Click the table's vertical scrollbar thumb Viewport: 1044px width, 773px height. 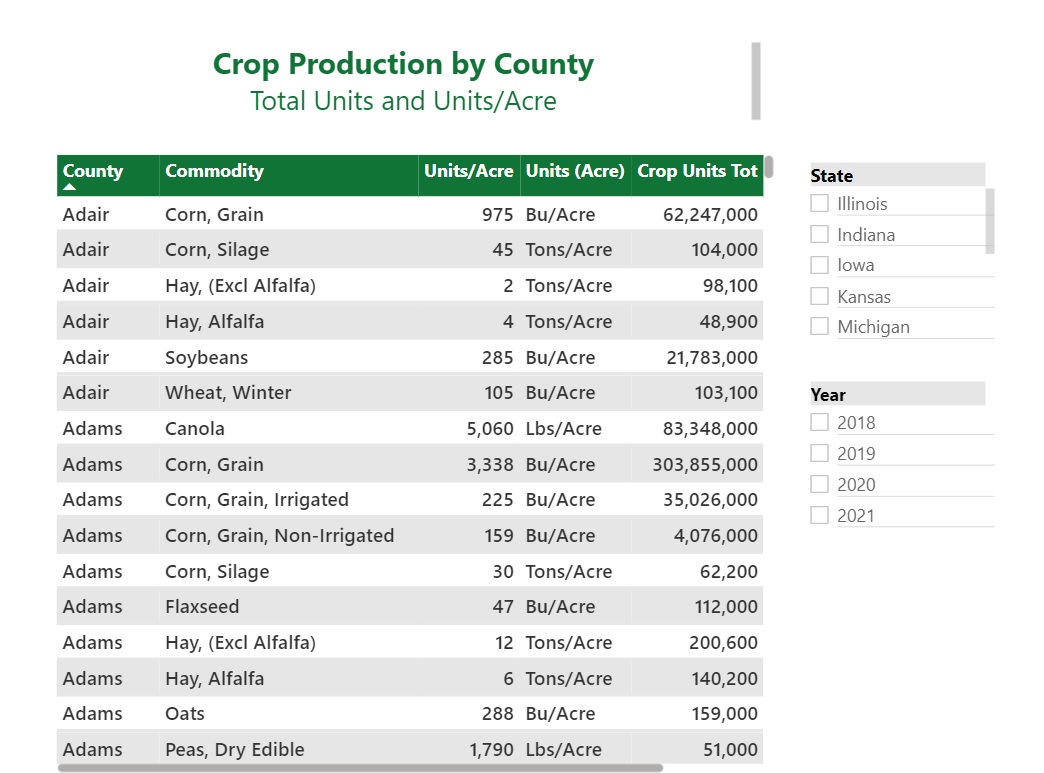coord(769,166)
